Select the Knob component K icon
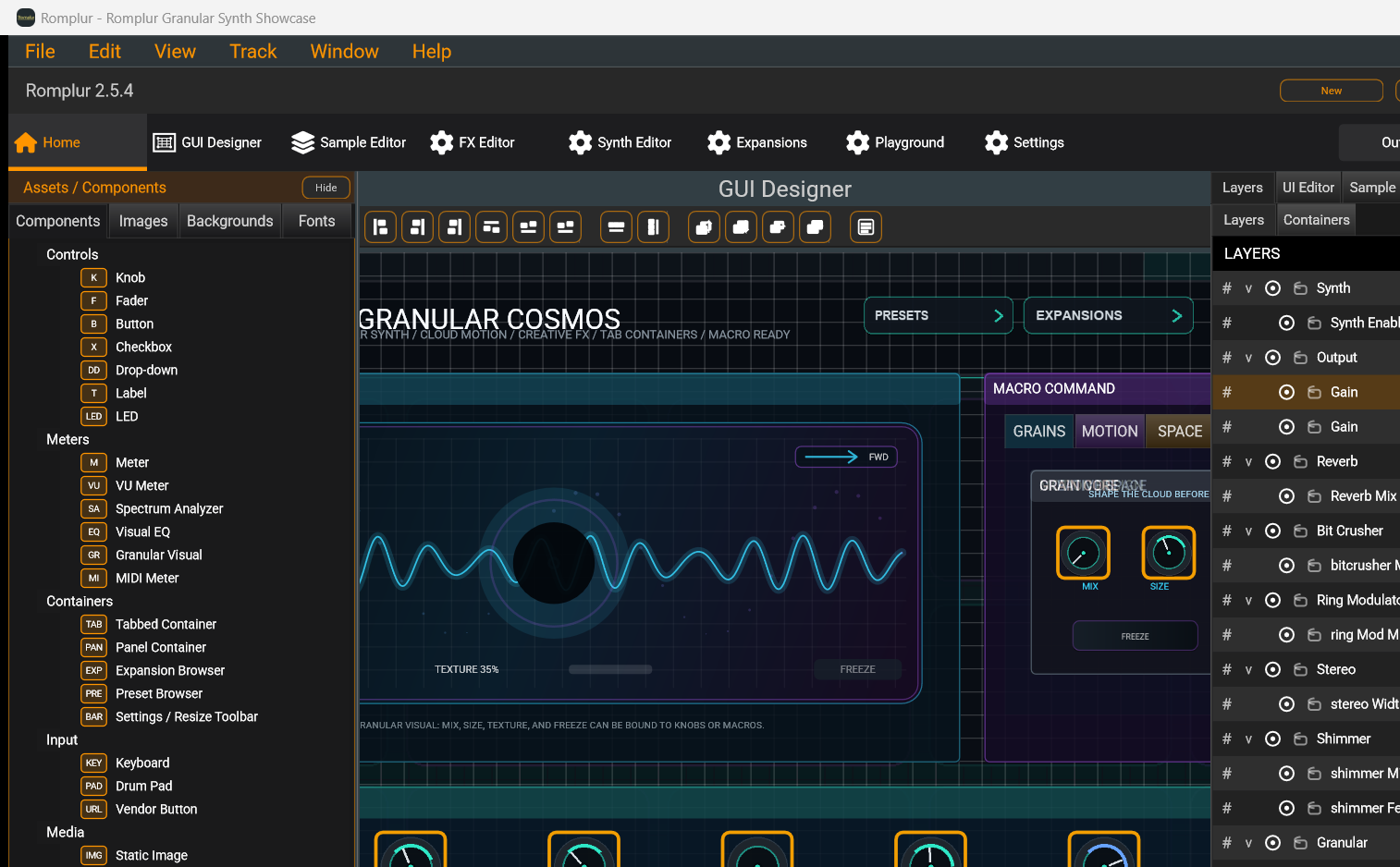The image size is (1400, 867). point(93,277)
